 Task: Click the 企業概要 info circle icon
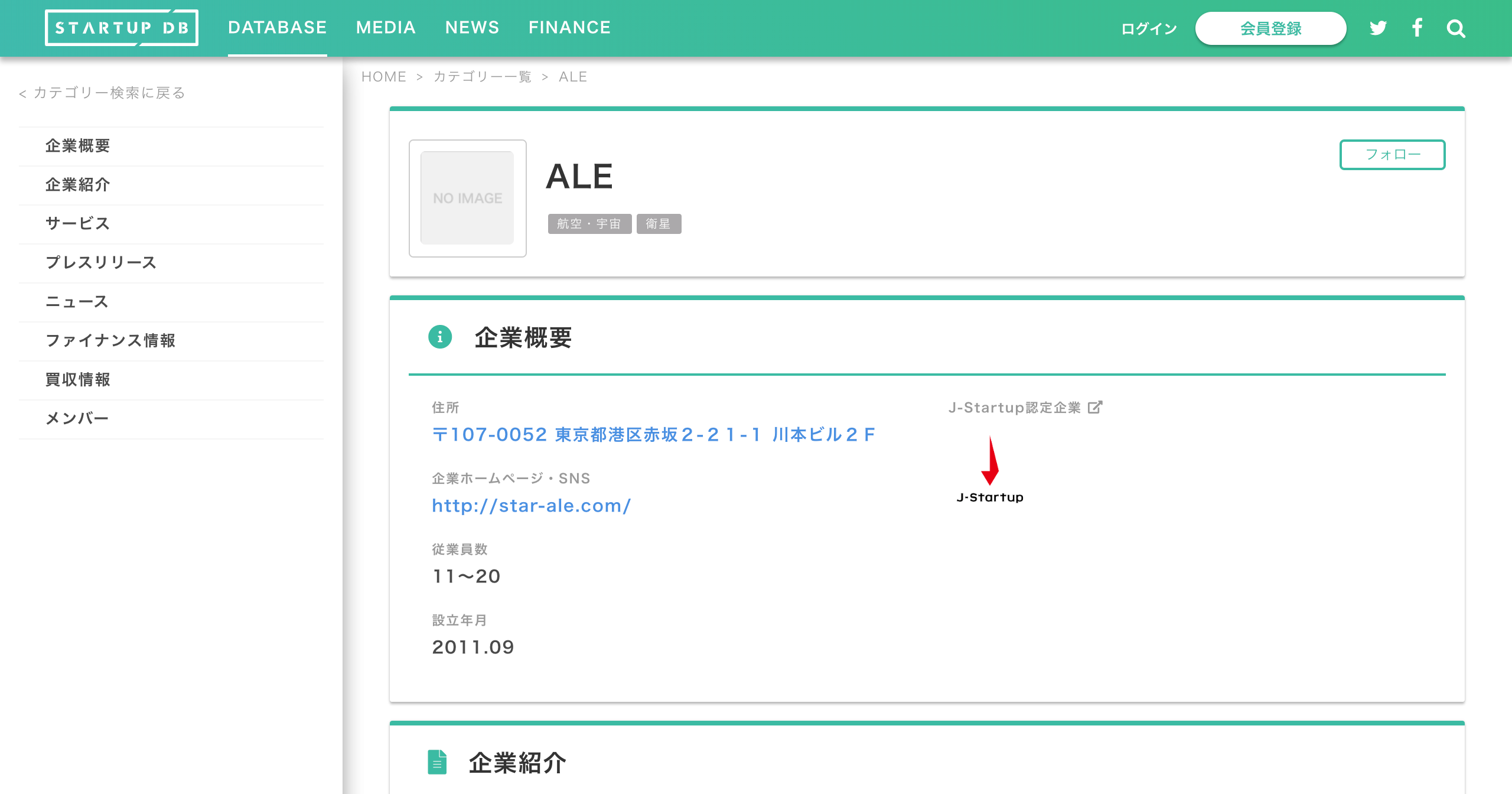pos(440,337)
